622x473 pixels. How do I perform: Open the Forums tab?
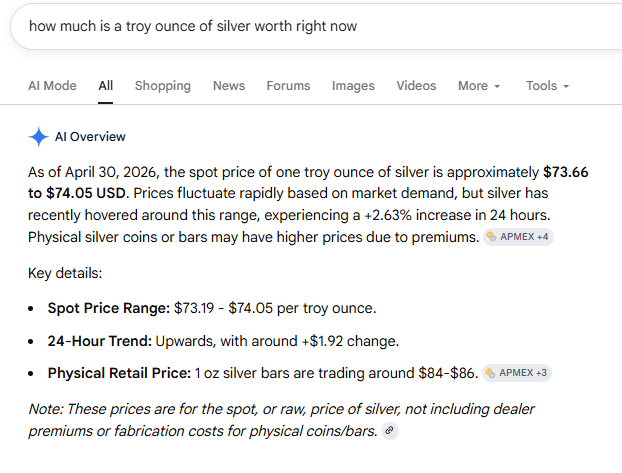click(x=288, y=86)
